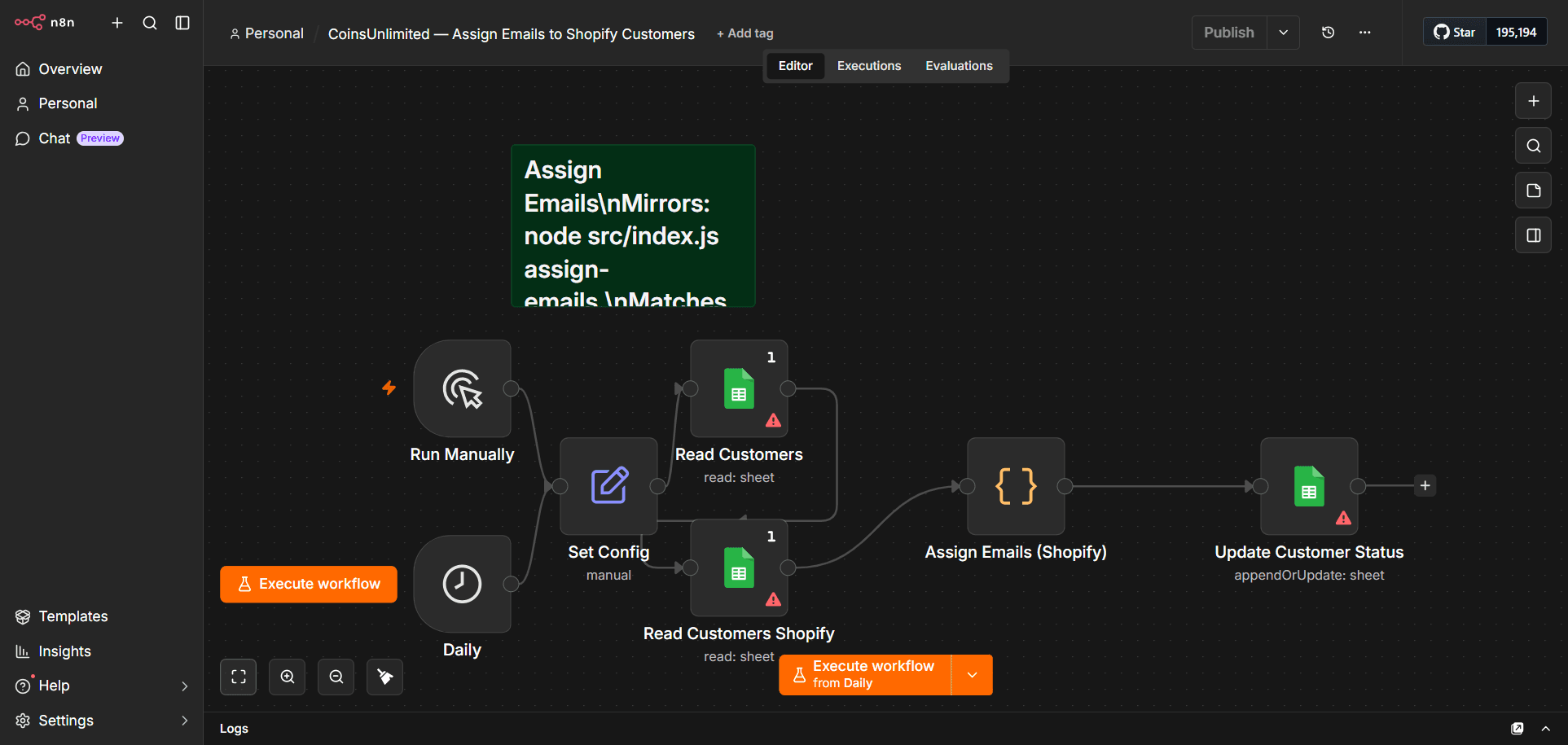Click the Personal breadcrumb link
The image size is (1568, 745).
266,33
